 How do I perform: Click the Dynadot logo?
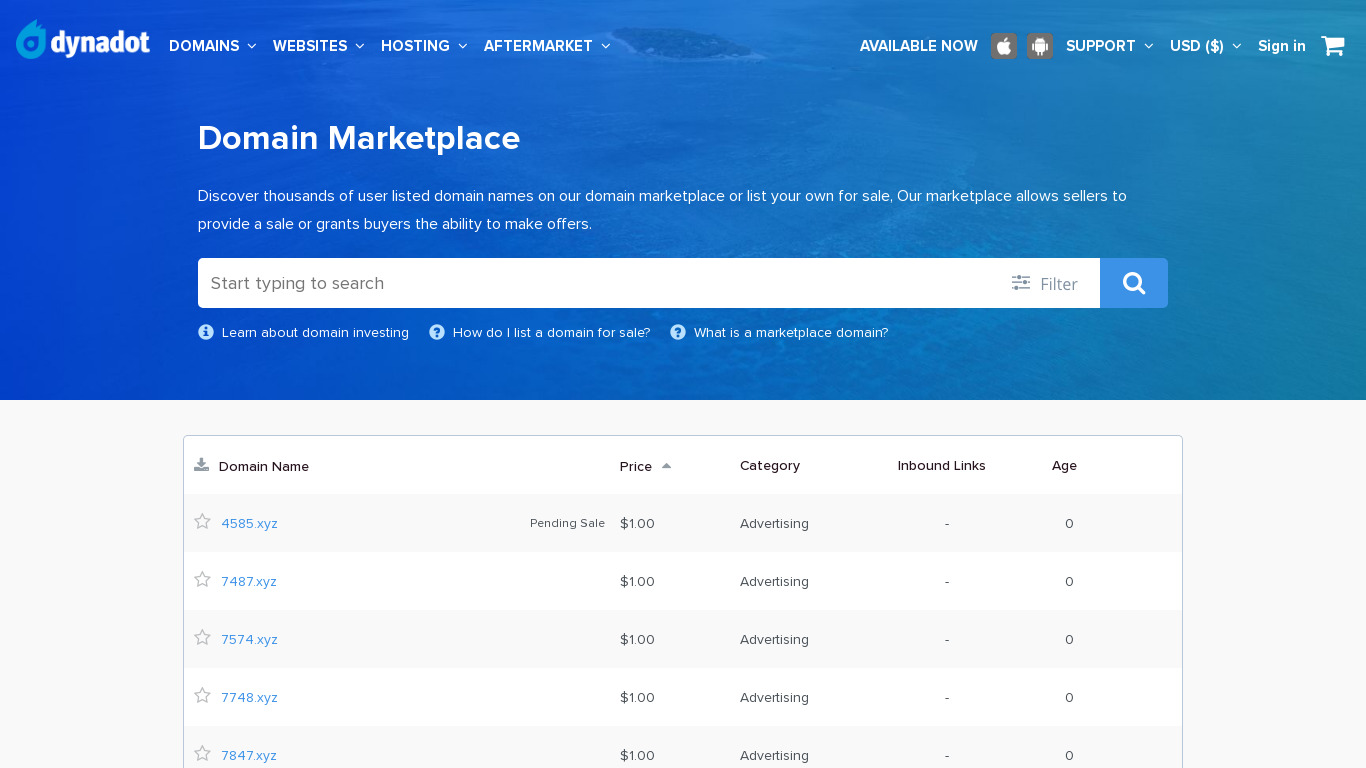pos(83,42)
